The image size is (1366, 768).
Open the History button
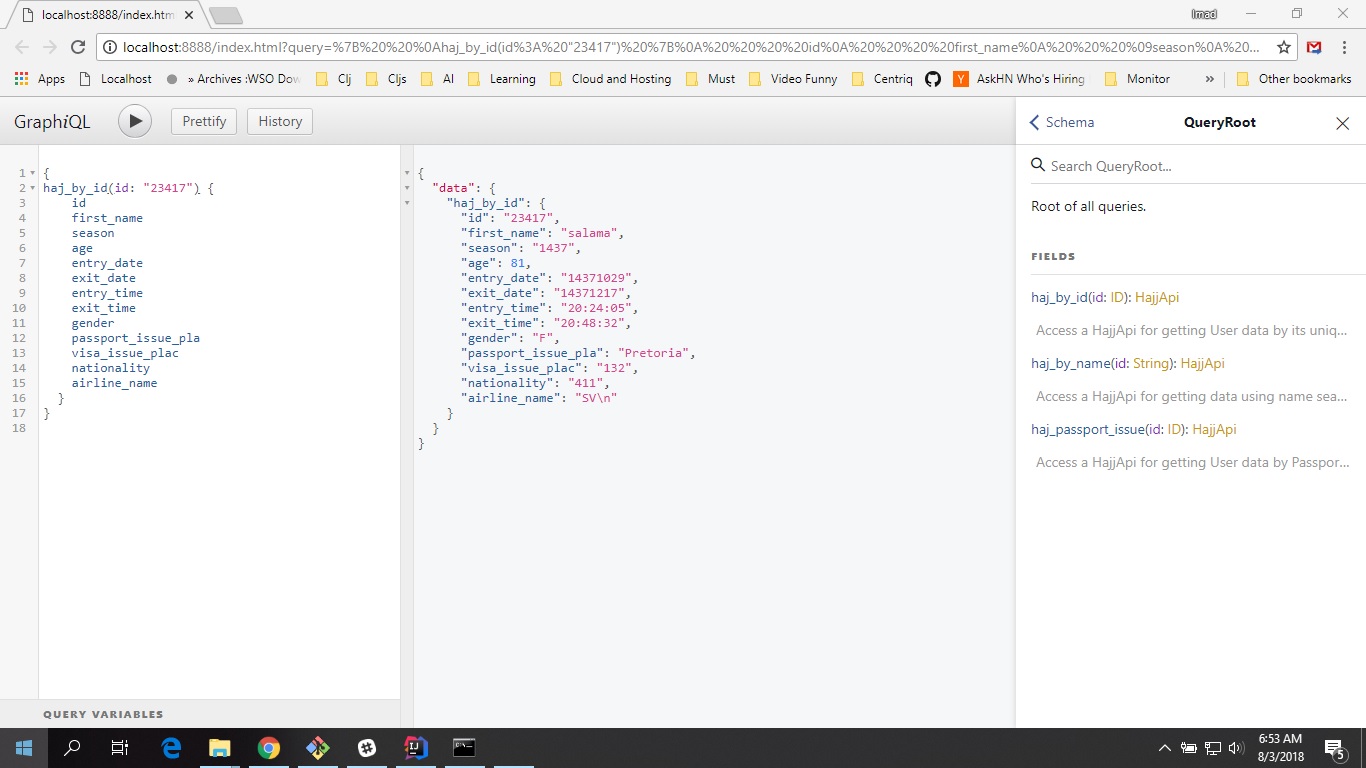[x=280, y=121]
